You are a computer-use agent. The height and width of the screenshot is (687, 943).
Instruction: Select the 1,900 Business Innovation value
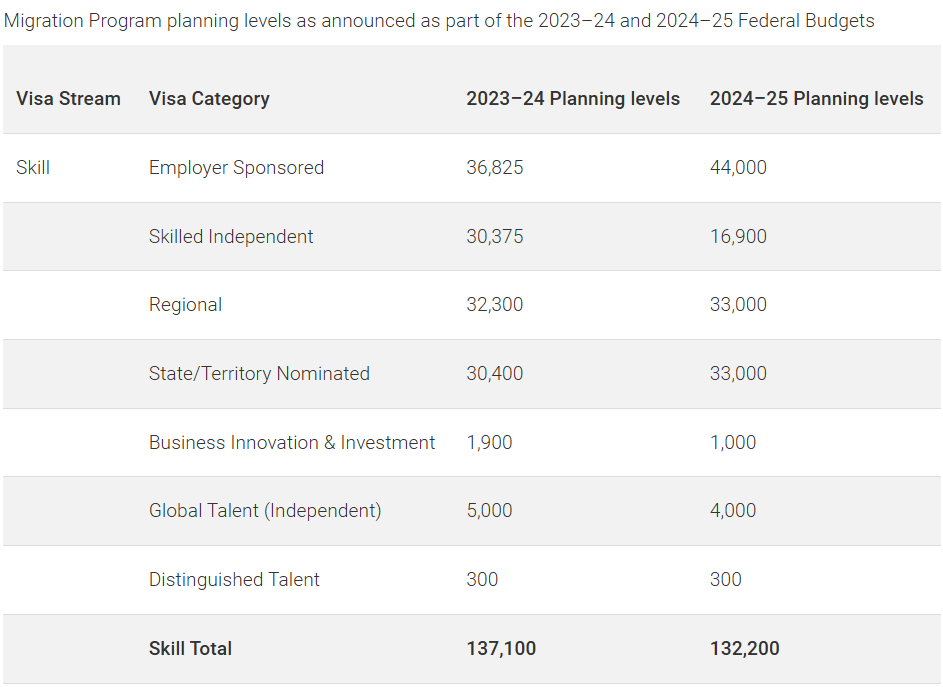point(489,442)
